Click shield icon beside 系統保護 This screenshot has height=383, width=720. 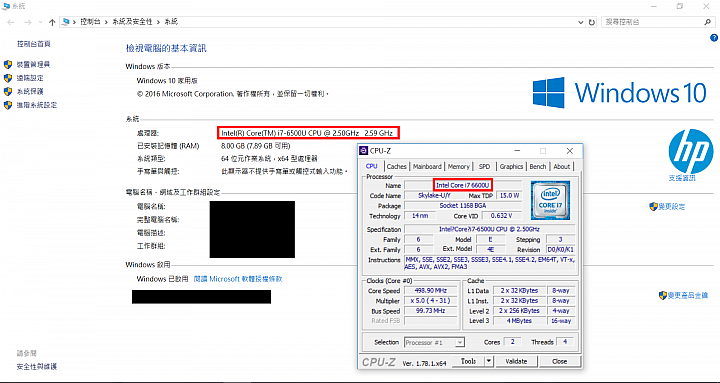[x=8, y=91]
